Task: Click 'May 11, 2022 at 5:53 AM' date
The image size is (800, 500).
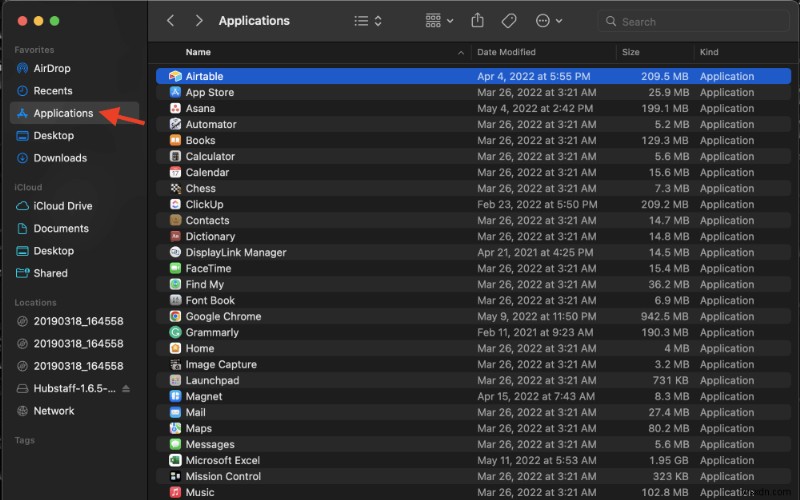Action: [537, 460]
